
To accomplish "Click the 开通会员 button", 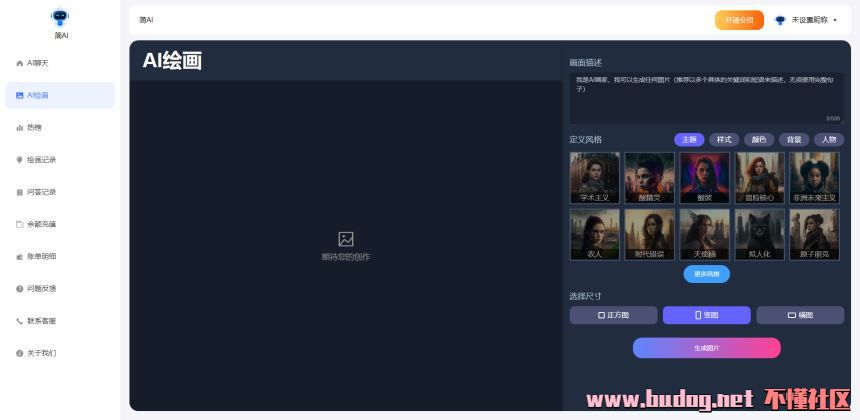I will tap(739, 20).
